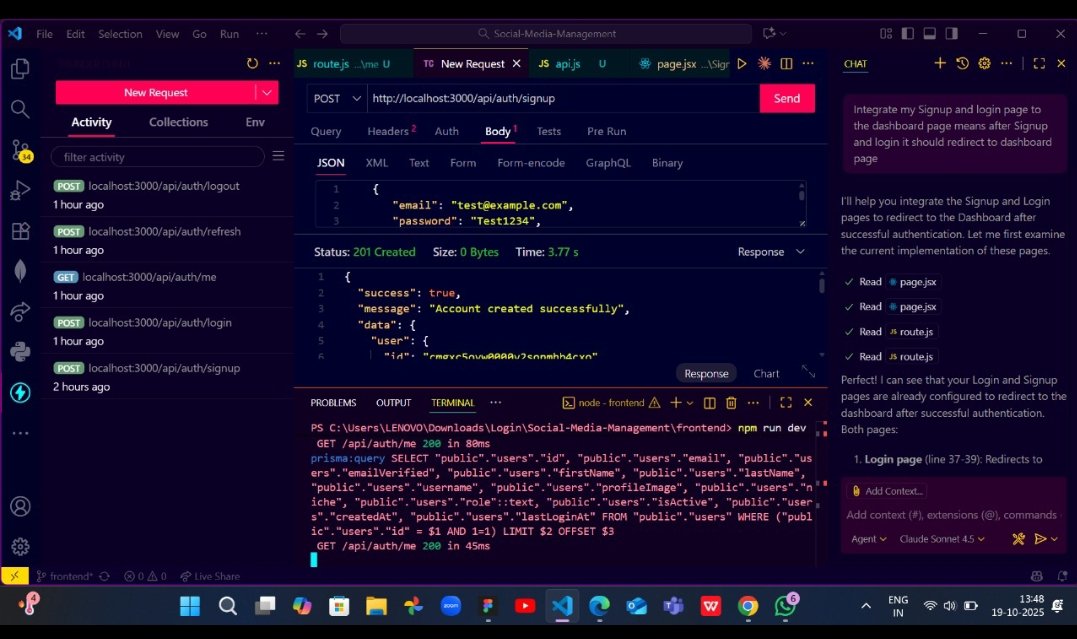Open Live Share in status bar
This screenshot has width=1077, height=639.
[x=209, y=576]
